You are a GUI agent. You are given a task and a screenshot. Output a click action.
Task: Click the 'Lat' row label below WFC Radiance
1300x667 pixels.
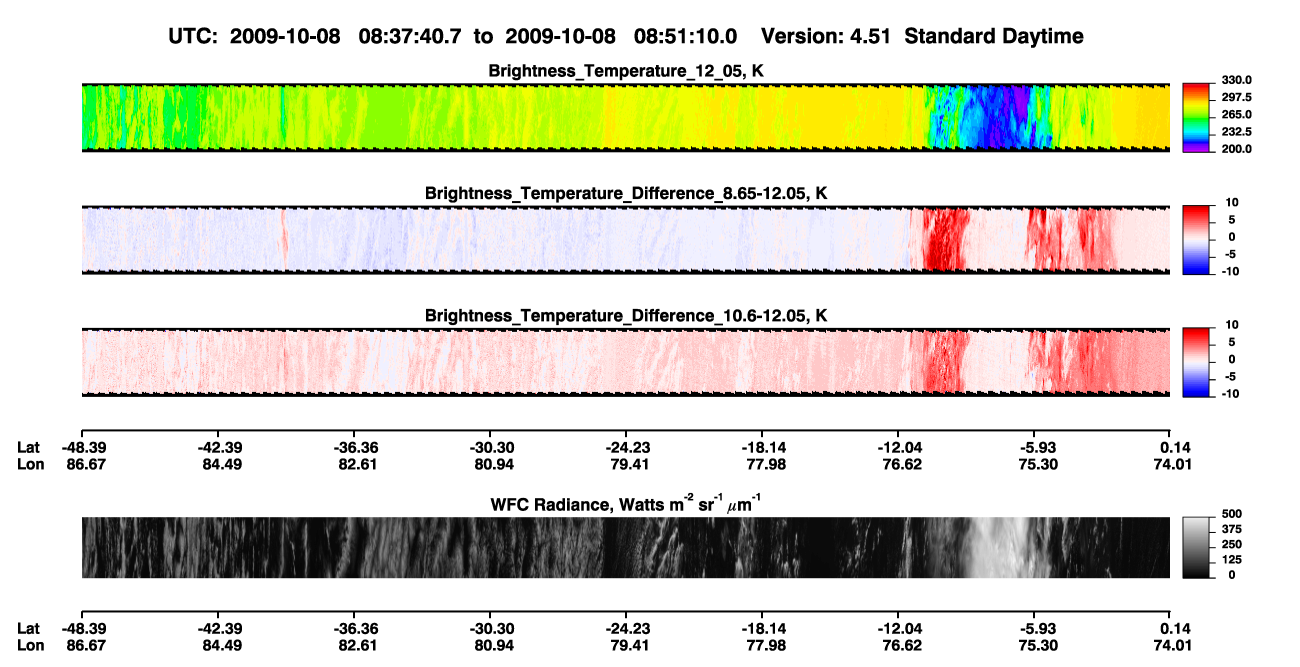[28, 629]
